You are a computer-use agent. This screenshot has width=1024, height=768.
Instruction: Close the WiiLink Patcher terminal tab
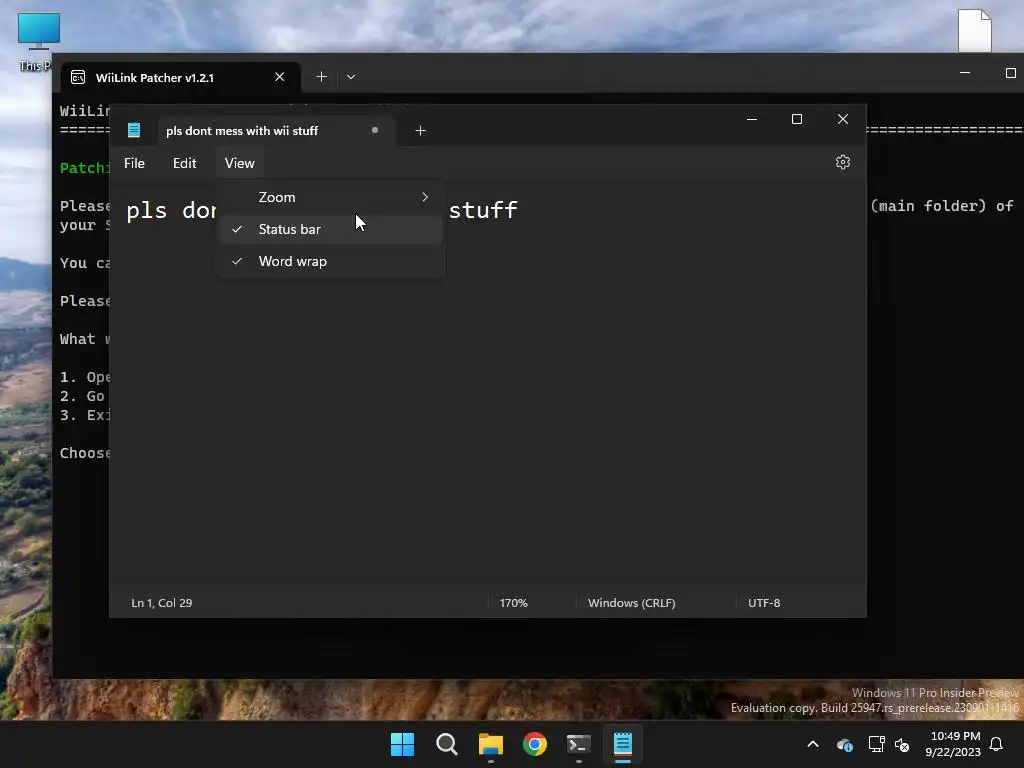280,77
